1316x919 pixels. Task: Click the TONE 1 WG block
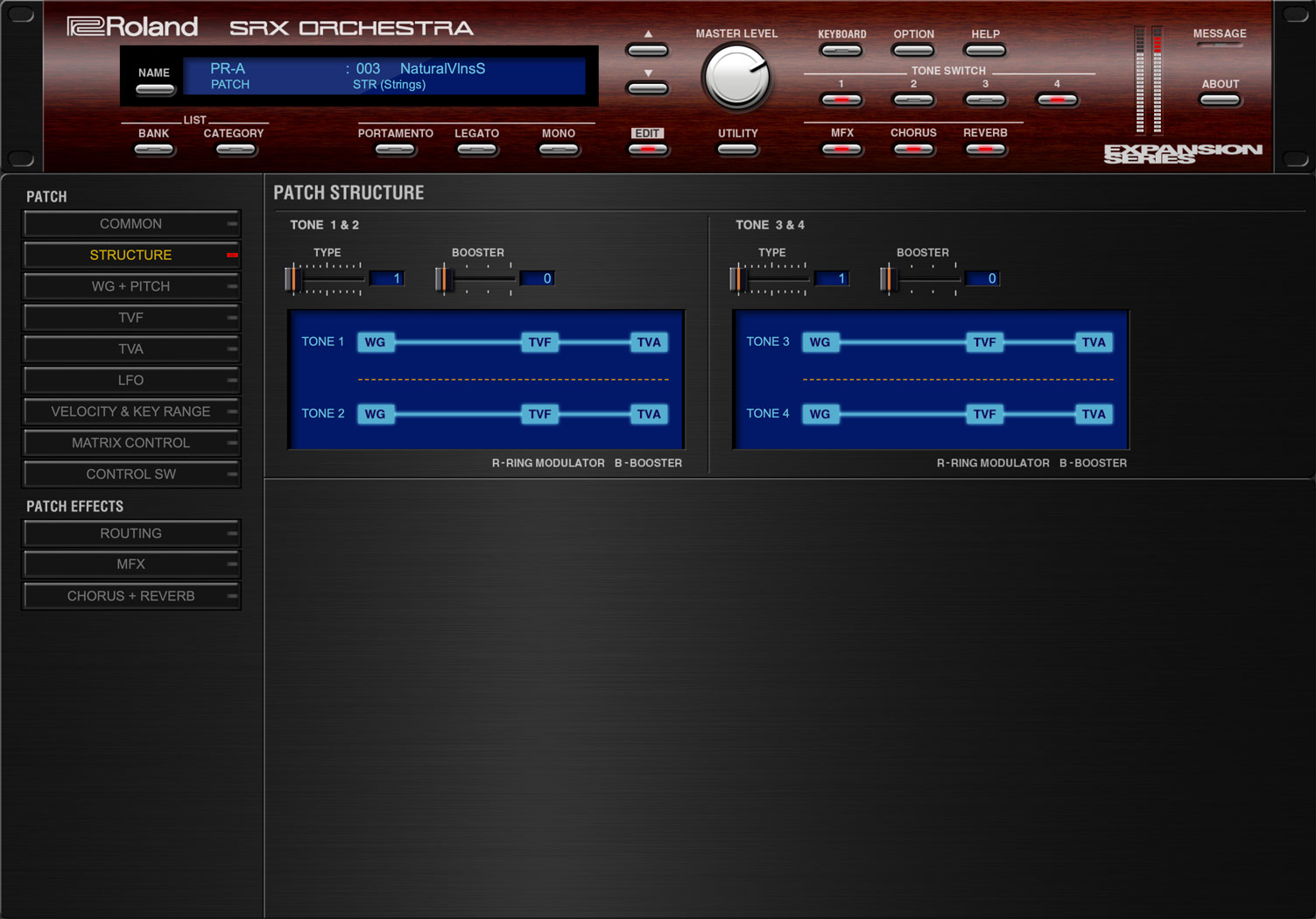pyautogui.click(x=376, y=342)
